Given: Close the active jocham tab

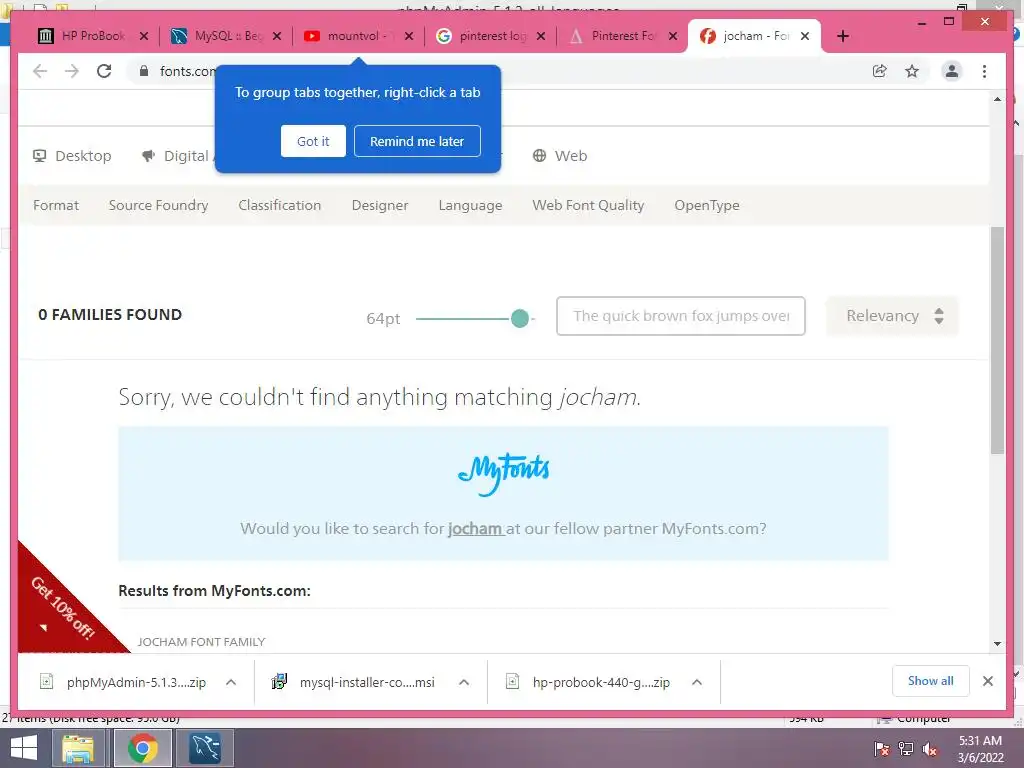Looking at the screenshot, I should pyautogui.click(x=805, y=36).
